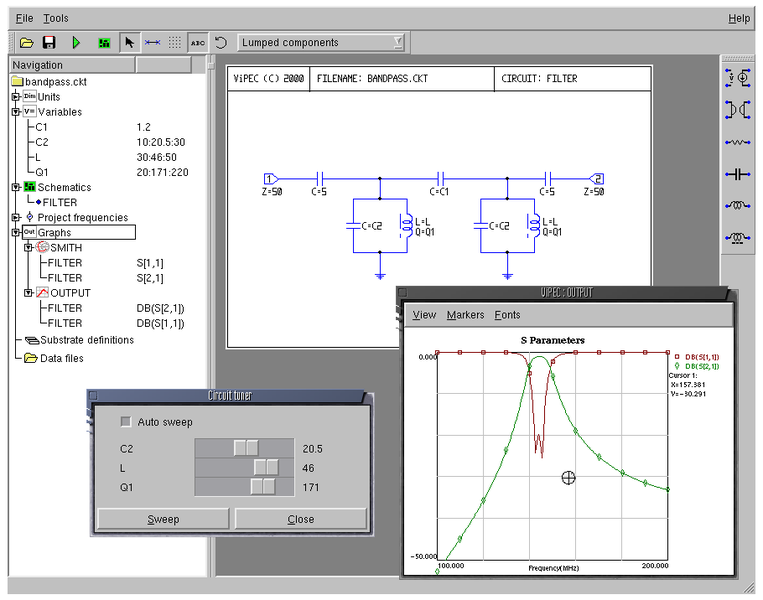Collapse the Schematics tree node
Screen dimensions: 763x600
[x=16, y=187]
